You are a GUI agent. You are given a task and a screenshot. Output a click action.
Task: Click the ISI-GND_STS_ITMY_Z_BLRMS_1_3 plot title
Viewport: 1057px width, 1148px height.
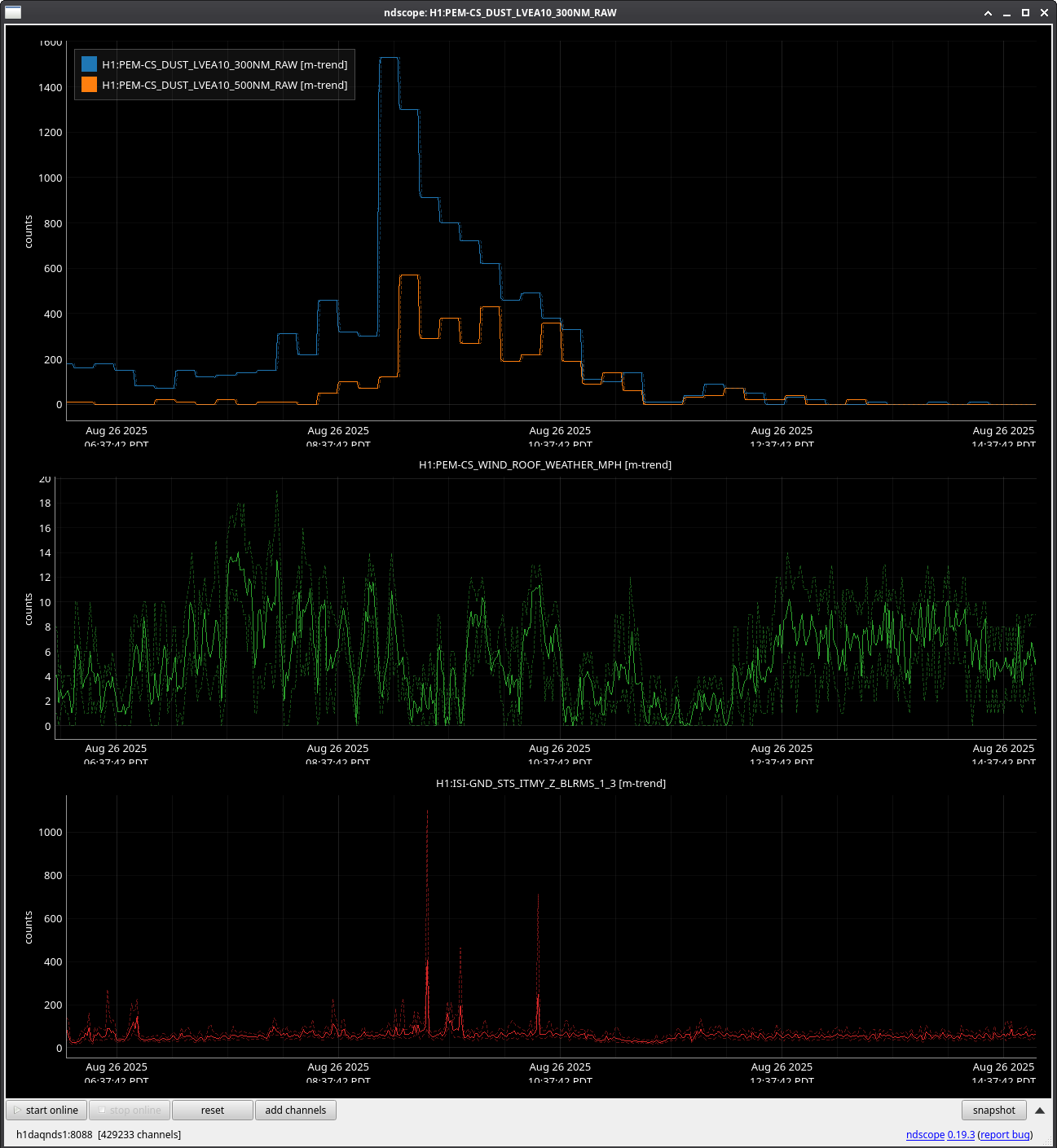point(550,783)
